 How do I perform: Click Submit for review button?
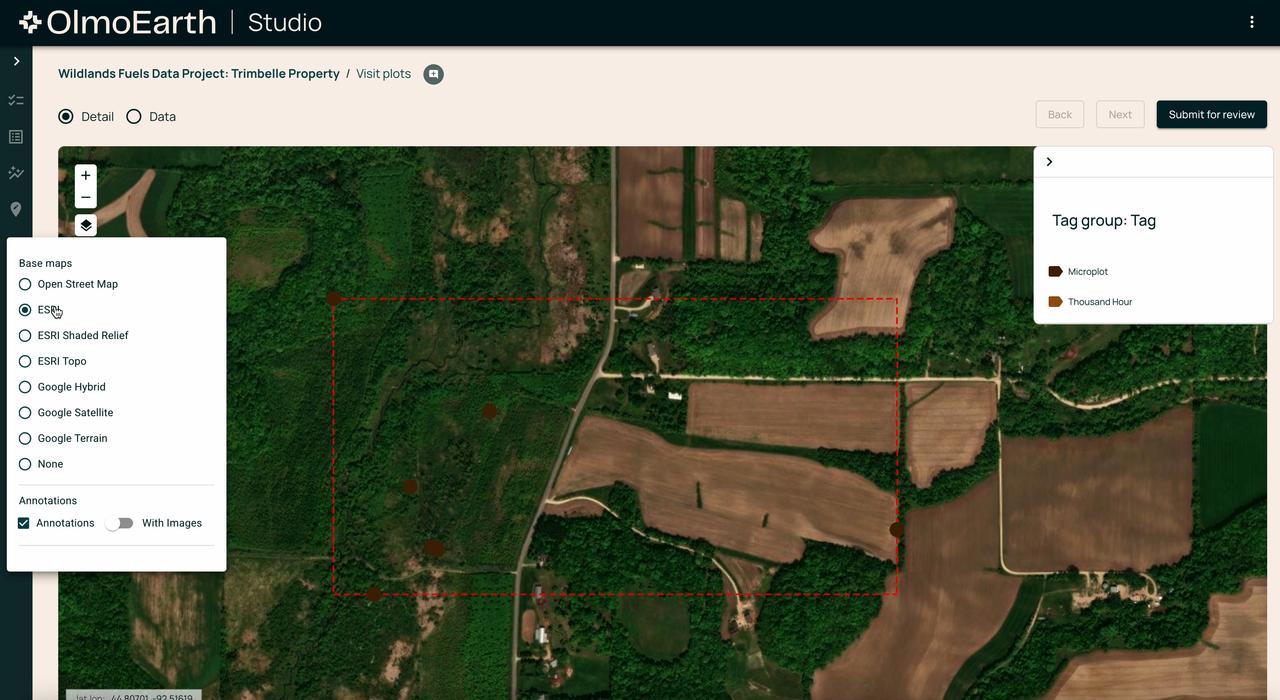[1211, 114]
